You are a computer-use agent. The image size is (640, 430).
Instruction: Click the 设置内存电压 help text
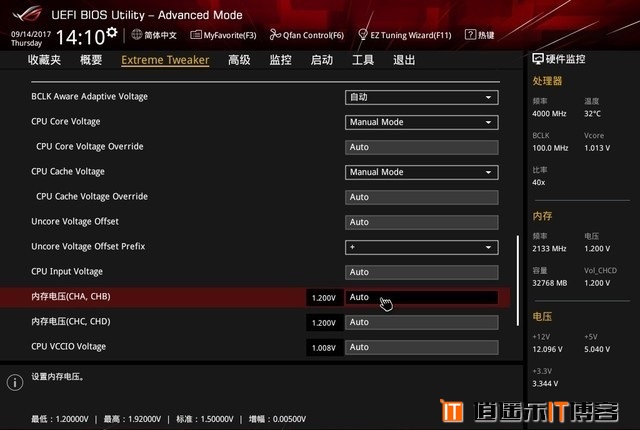pos(58,377)
